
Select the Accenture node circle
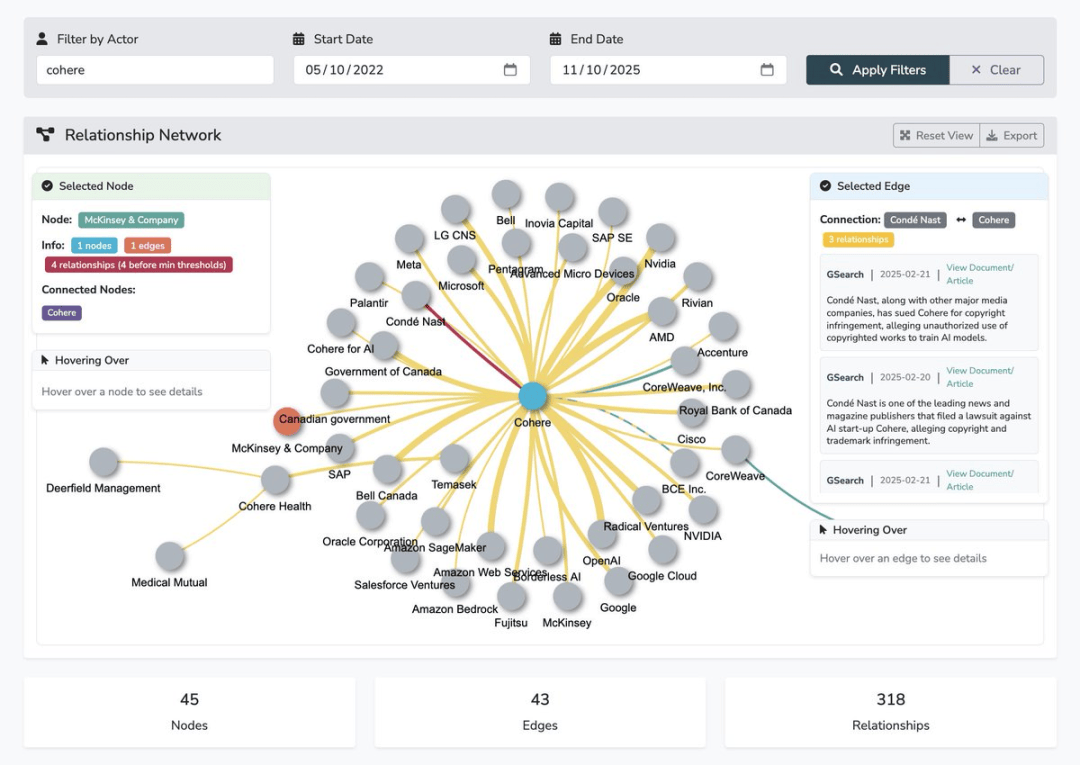coord(722,326)
